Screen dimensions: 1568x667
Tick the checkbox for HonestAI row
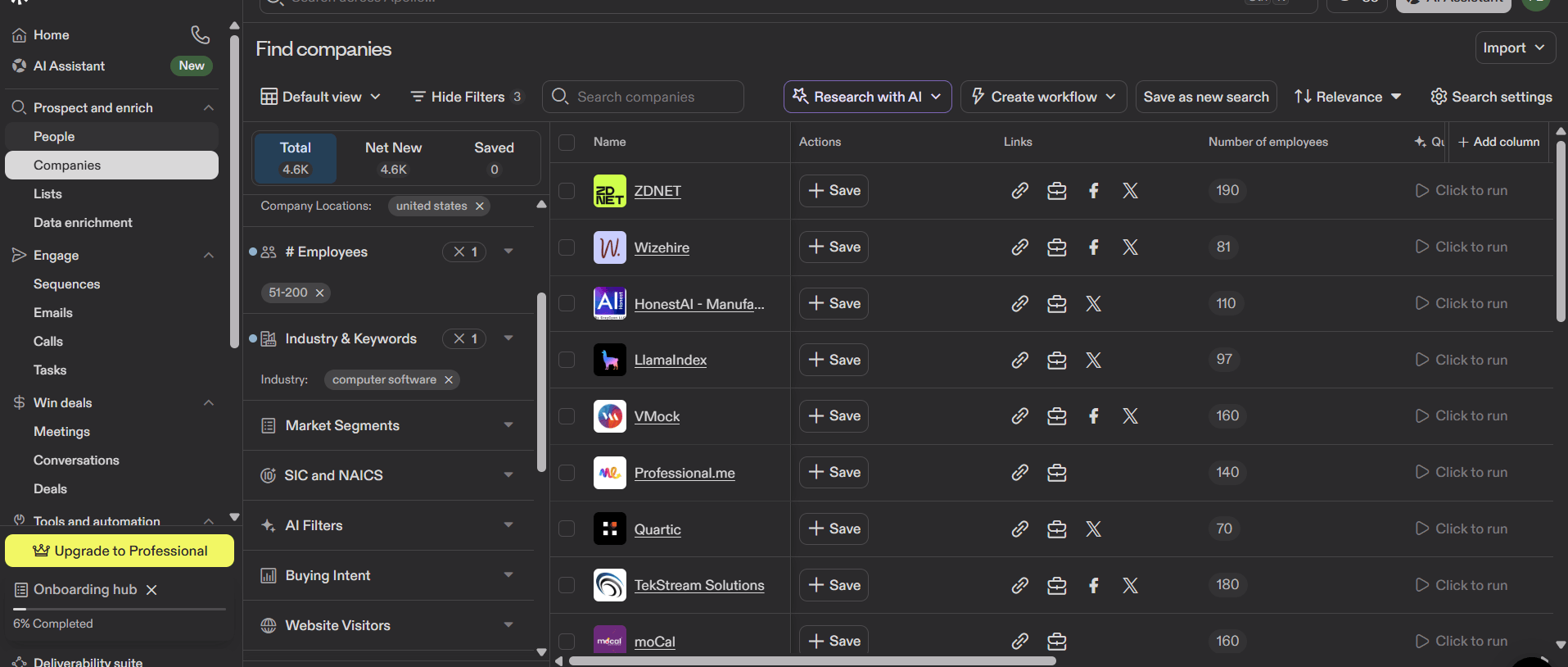coord(567,303)
